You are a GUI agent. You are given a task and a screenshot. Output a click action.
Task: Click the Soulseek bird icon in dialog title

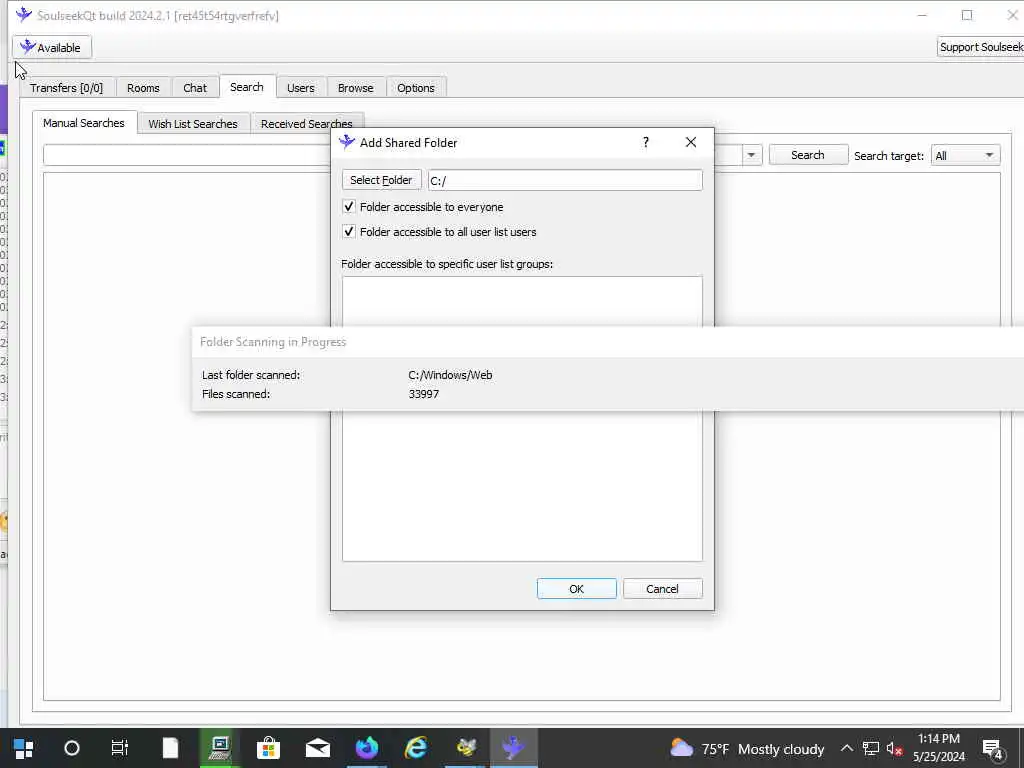pos(347,142)
